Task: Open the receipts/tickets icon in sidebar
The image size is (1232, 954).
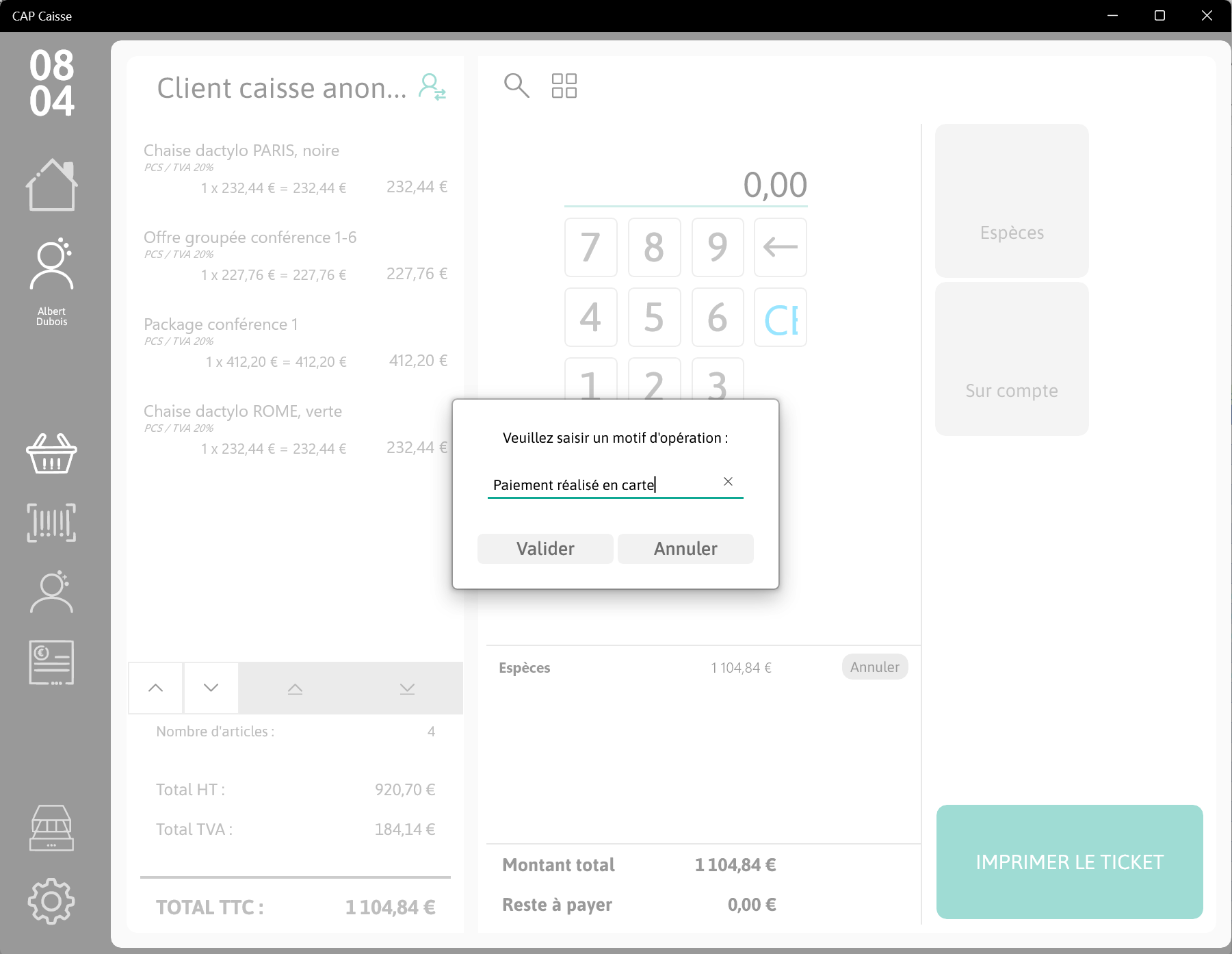Action: click(52, 662)
